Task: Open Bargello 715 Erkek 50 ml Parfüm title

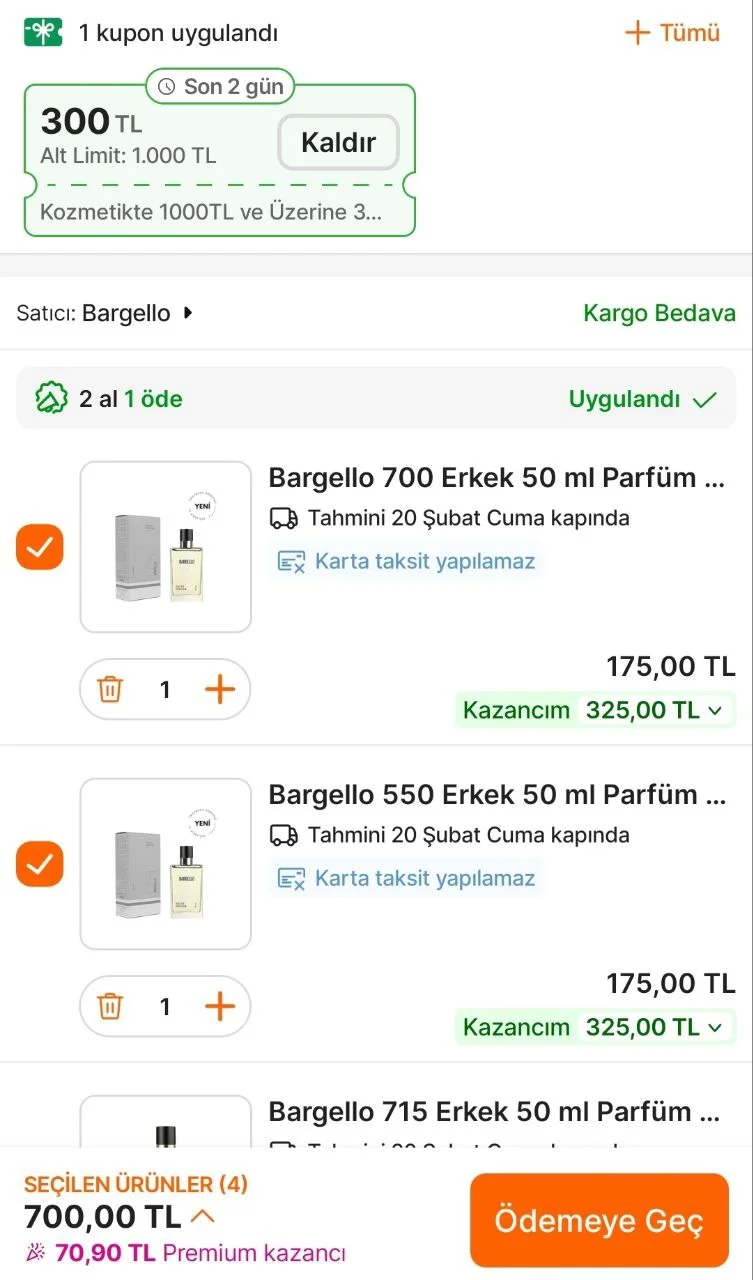Action: pos(495,1112)
